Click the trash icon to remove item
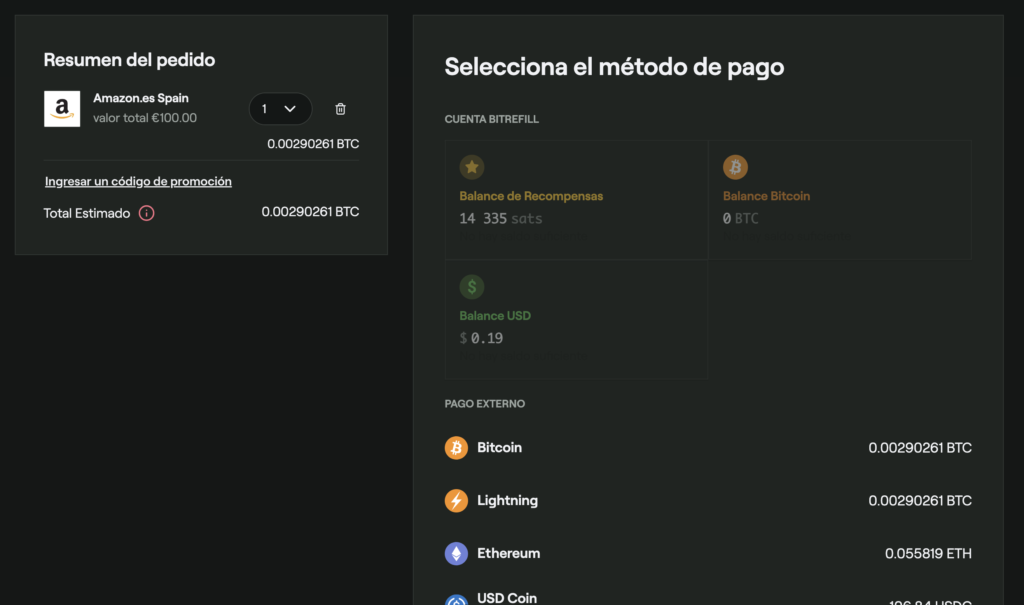The height and width of the screenshot is (605, 1024). point(340,109)
